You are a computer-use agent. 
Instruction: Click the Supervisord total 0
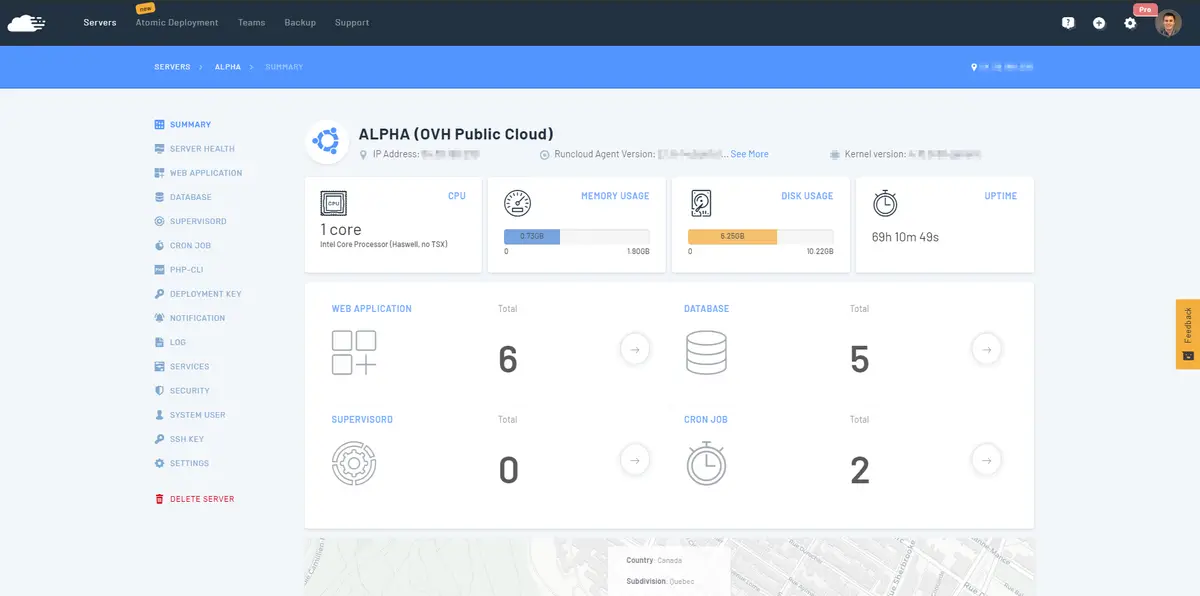pos(508,470)
